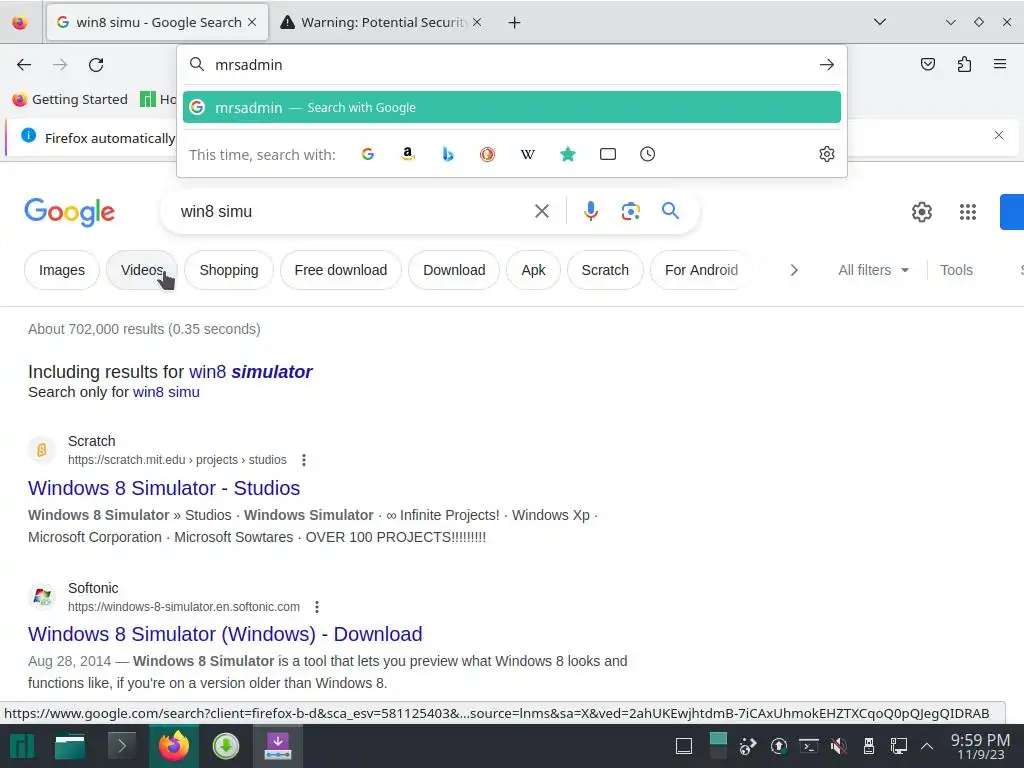Search in bookmarks via star icon
Screen dimensions: 1024x768
coord(568,154)
